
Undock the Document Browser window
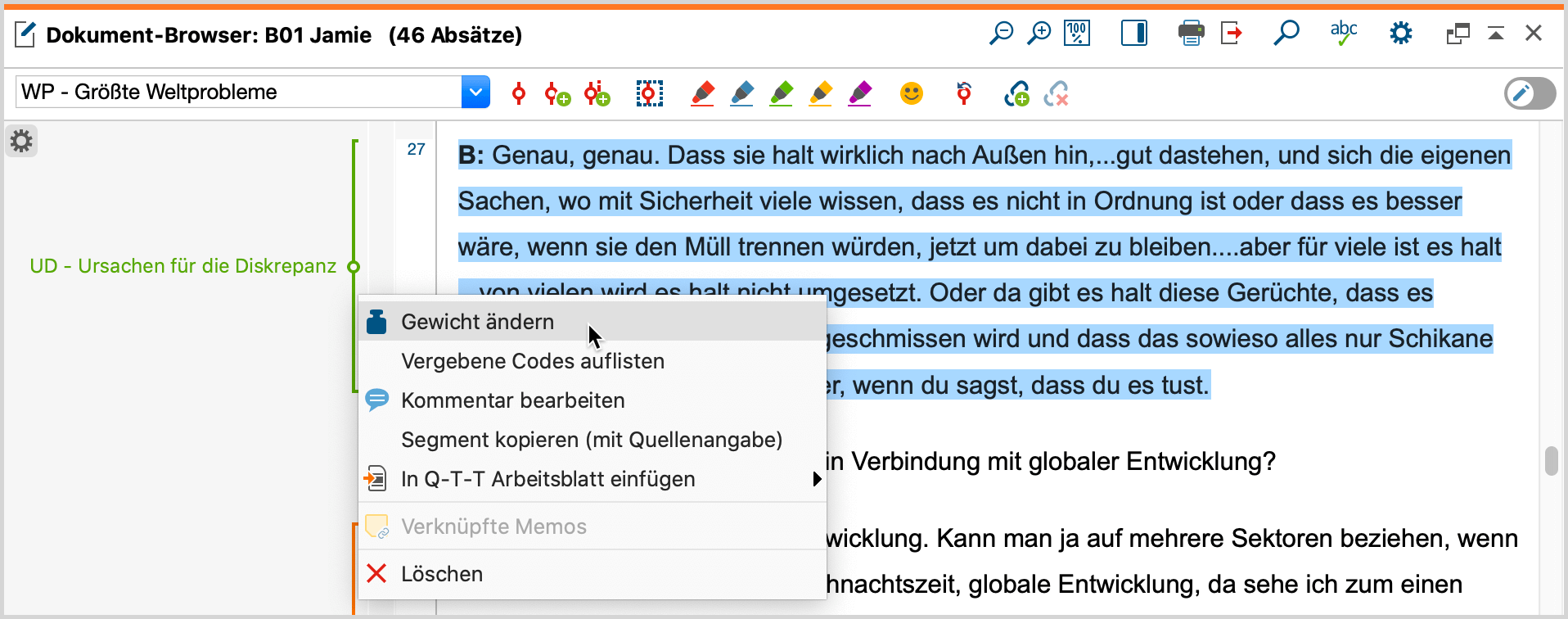coord(1458,34)
